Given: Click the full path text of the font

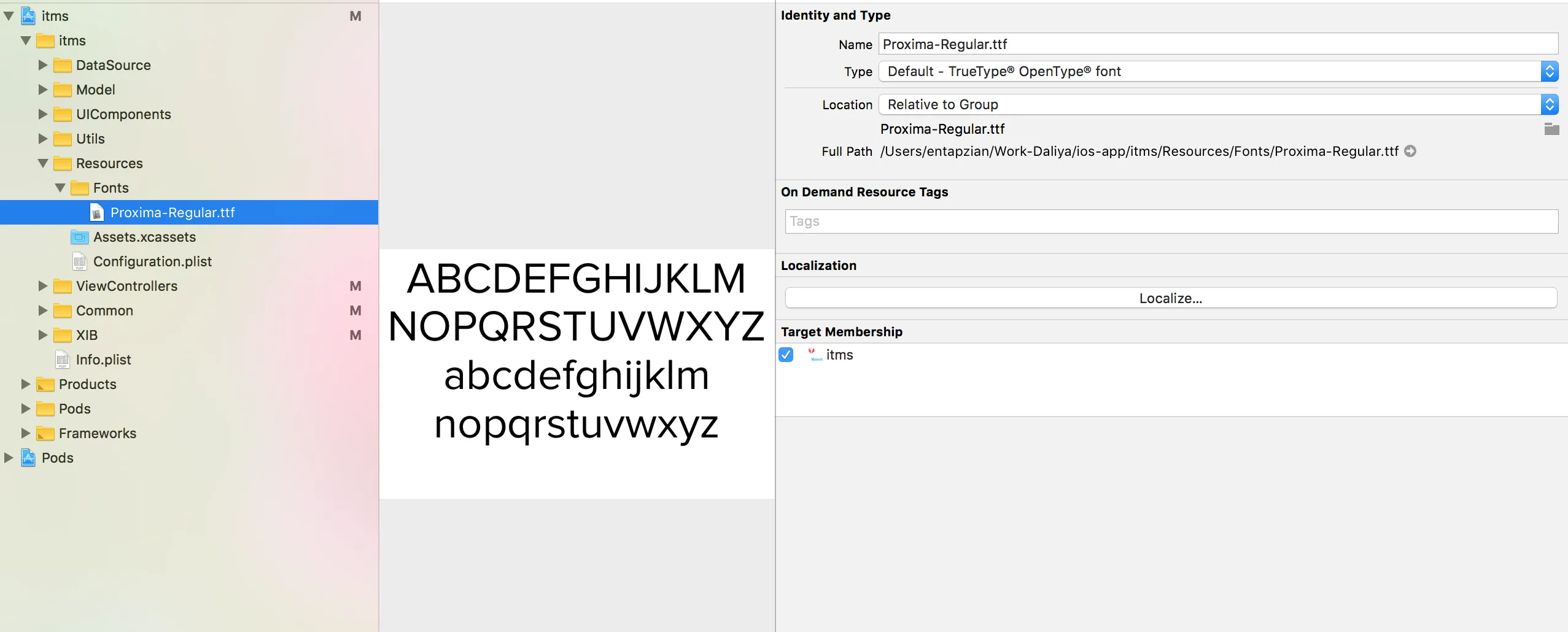Looking at the screenshot, I should [1139, 152].
